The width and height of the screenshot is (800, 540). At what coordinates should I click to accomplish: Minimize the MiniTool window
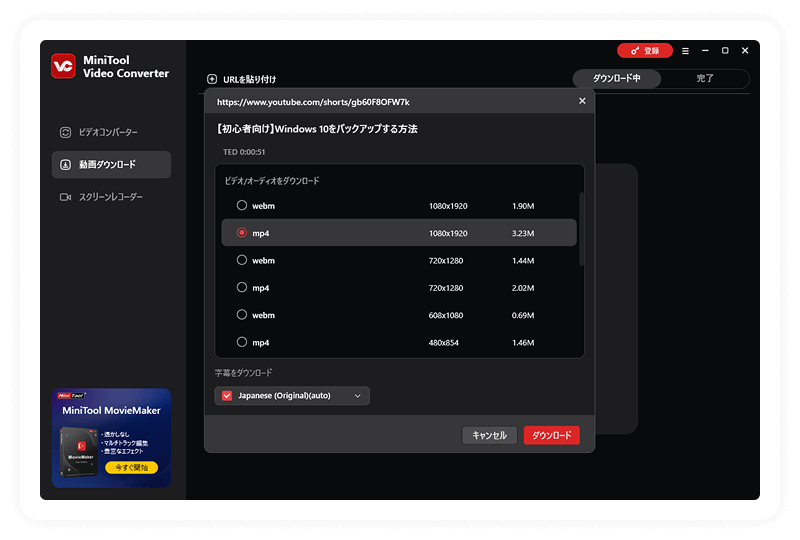click(705, 51)
